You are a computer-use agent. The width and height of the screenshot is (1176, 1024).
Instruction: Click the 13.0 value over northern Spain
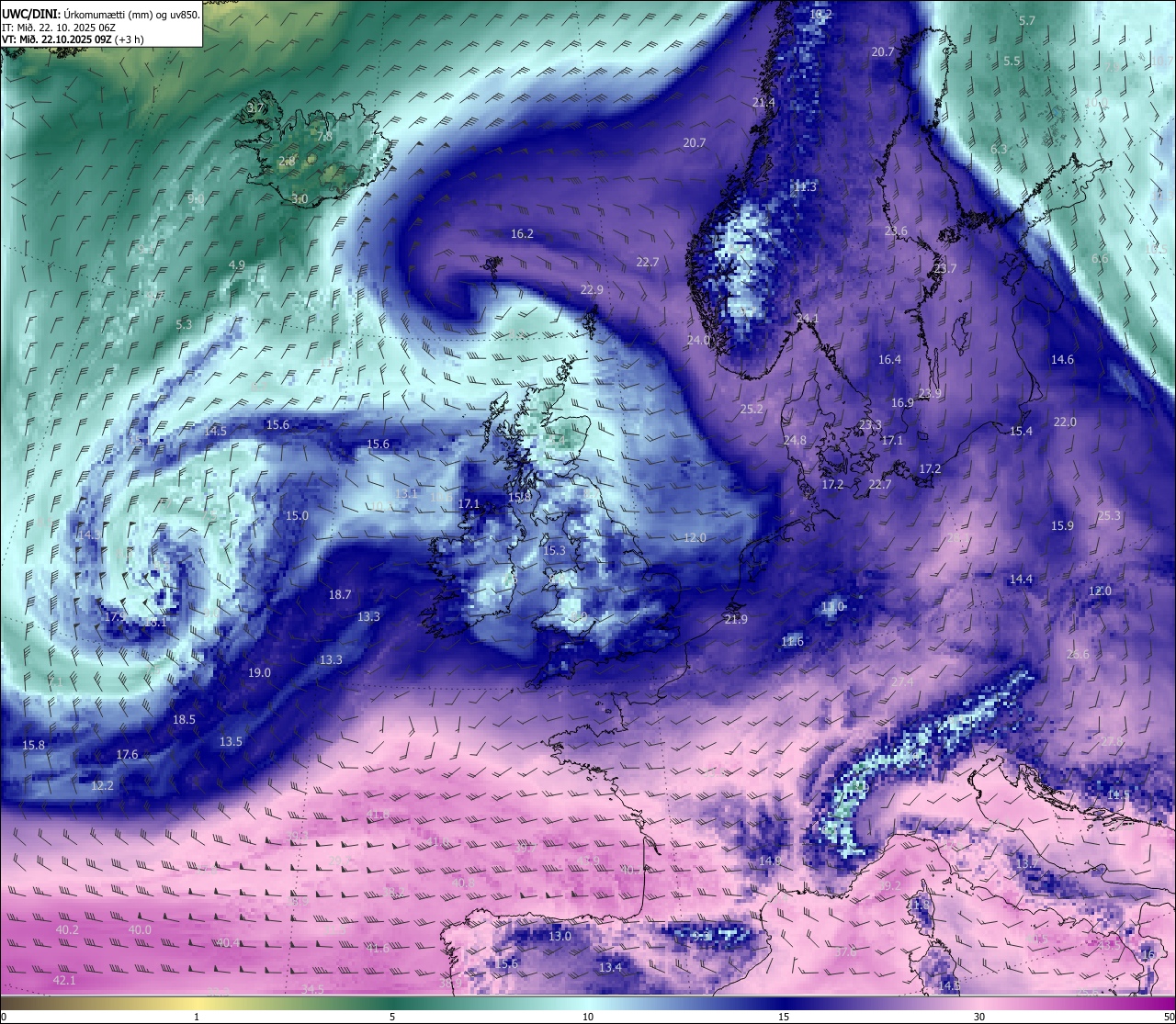(x=560, y=937)
